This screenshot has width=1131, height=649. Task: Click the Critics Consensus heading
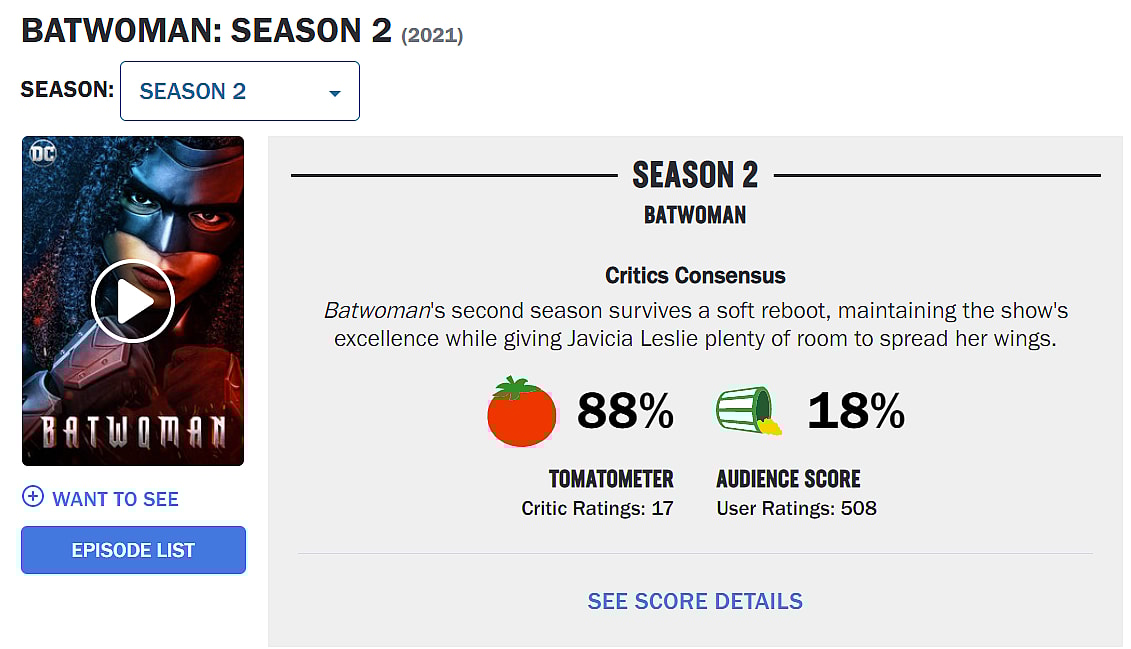point(695,275)
